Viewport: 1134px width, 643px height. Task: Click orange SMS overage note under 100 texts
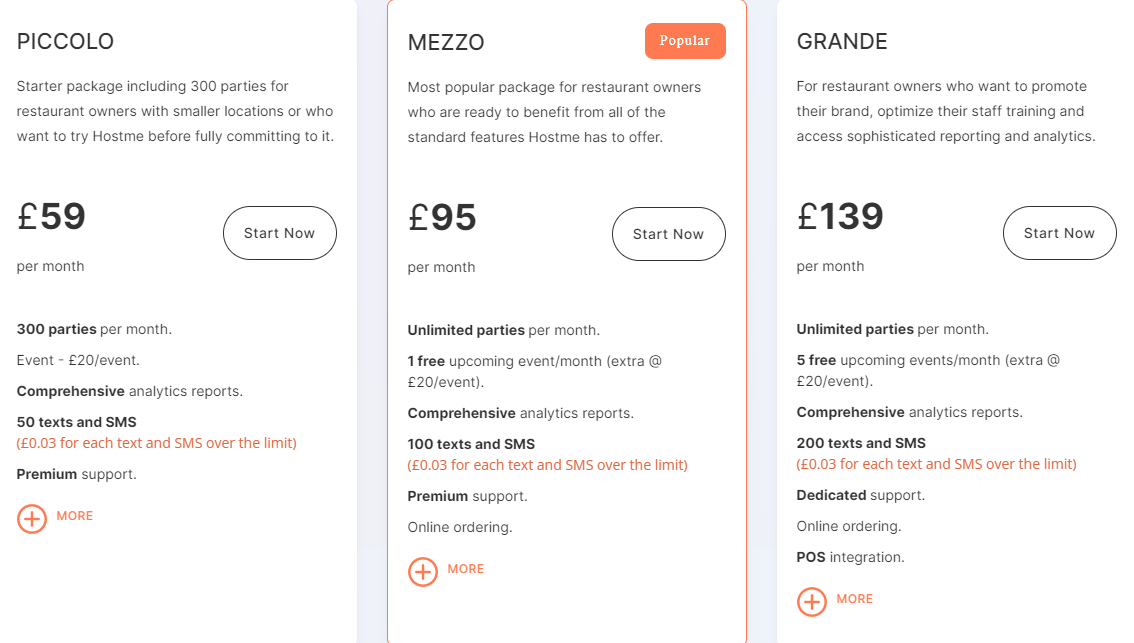pos(547,464)
